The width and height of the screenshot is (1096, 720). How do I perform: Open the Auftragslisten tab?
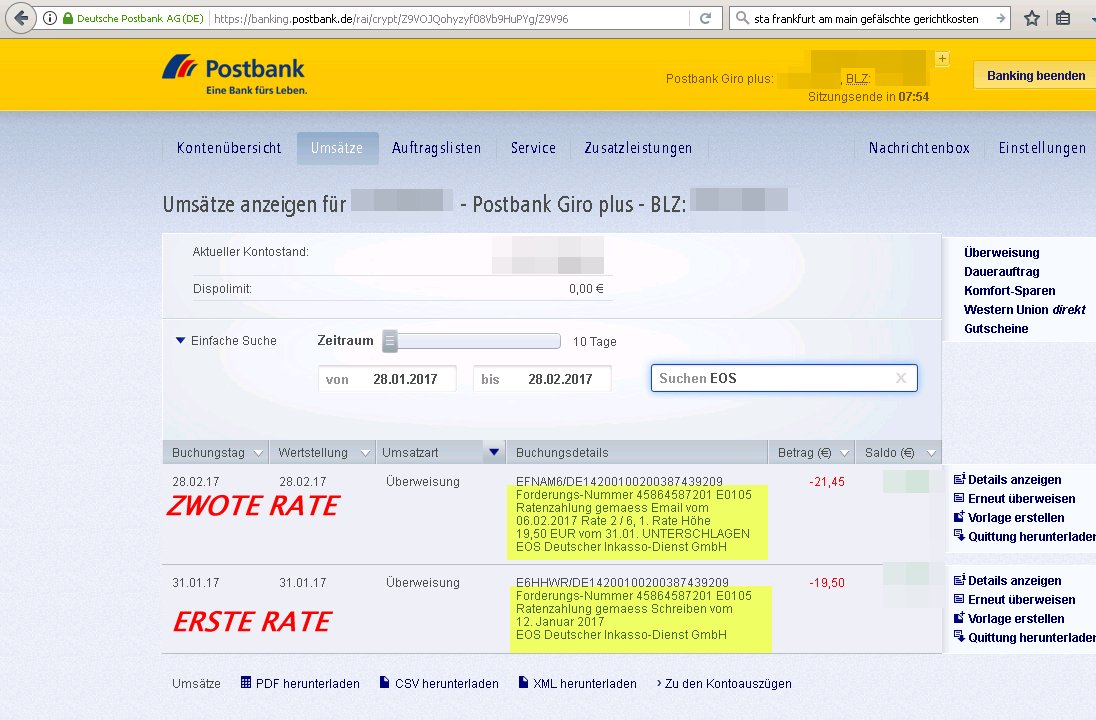437,148
